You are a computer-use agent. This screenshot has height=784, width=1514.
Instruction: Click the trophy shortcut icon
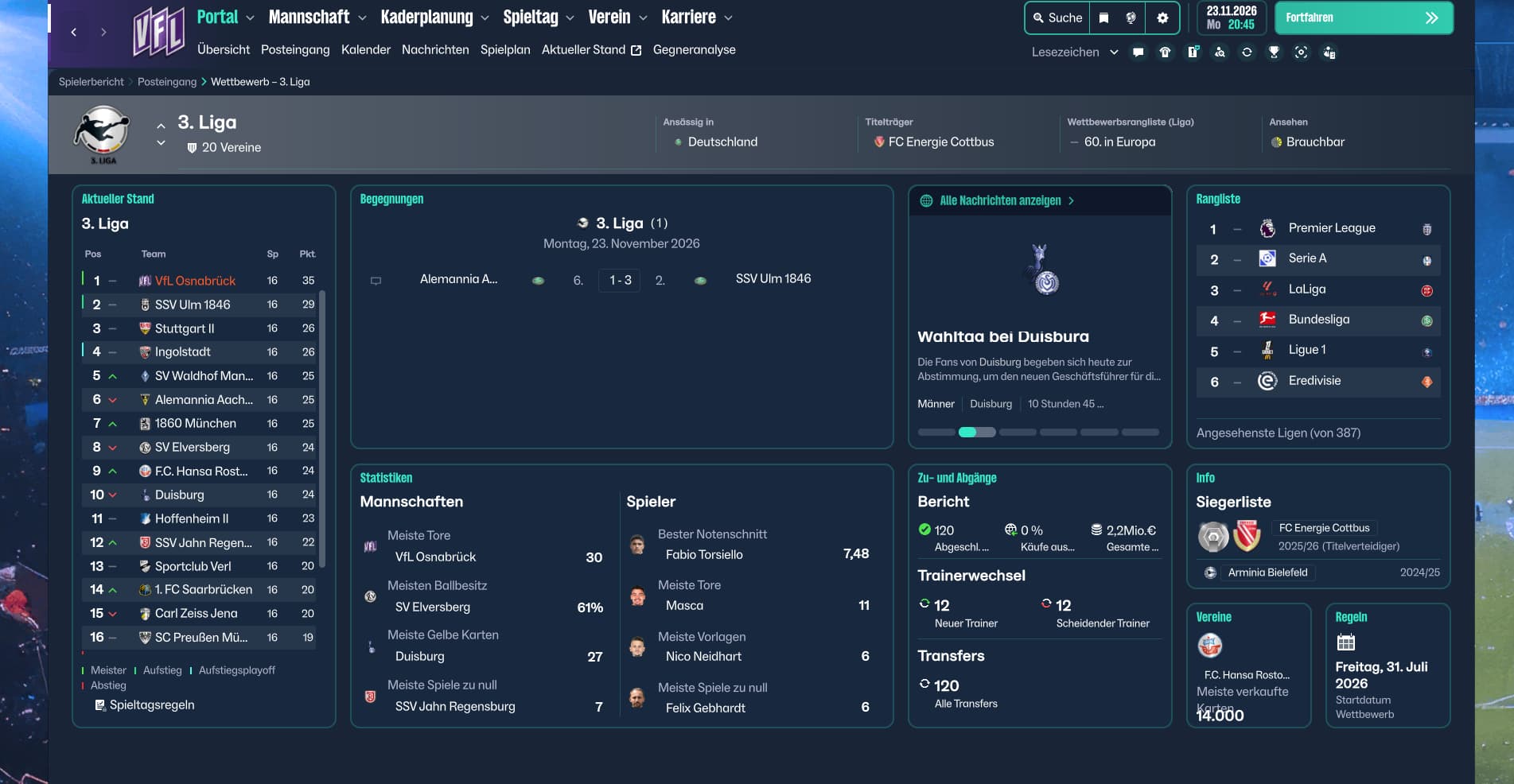point(1274,52)
